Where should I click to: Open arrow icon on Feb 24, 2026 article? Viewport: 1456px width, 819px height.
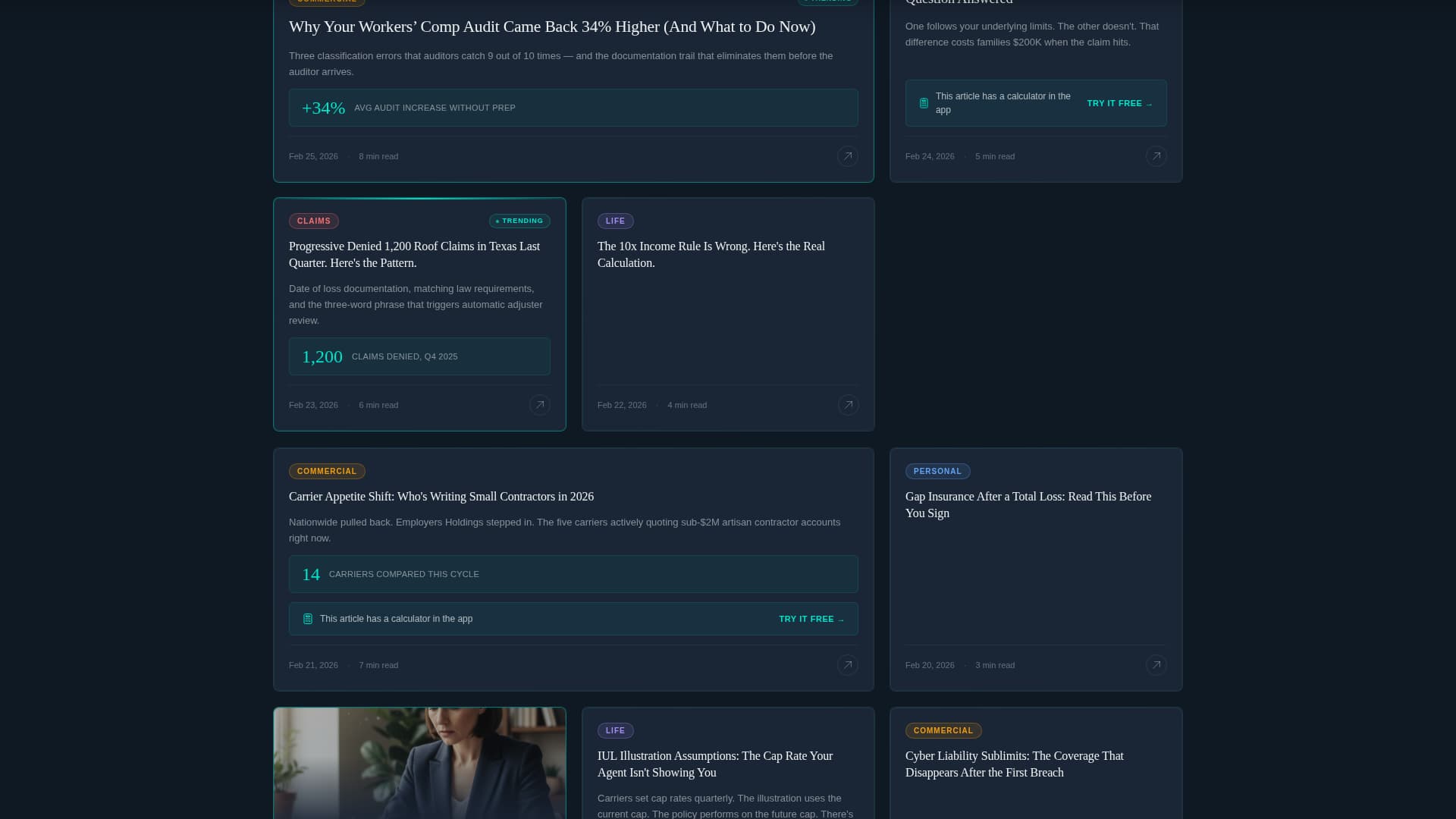coord(1156,156)
